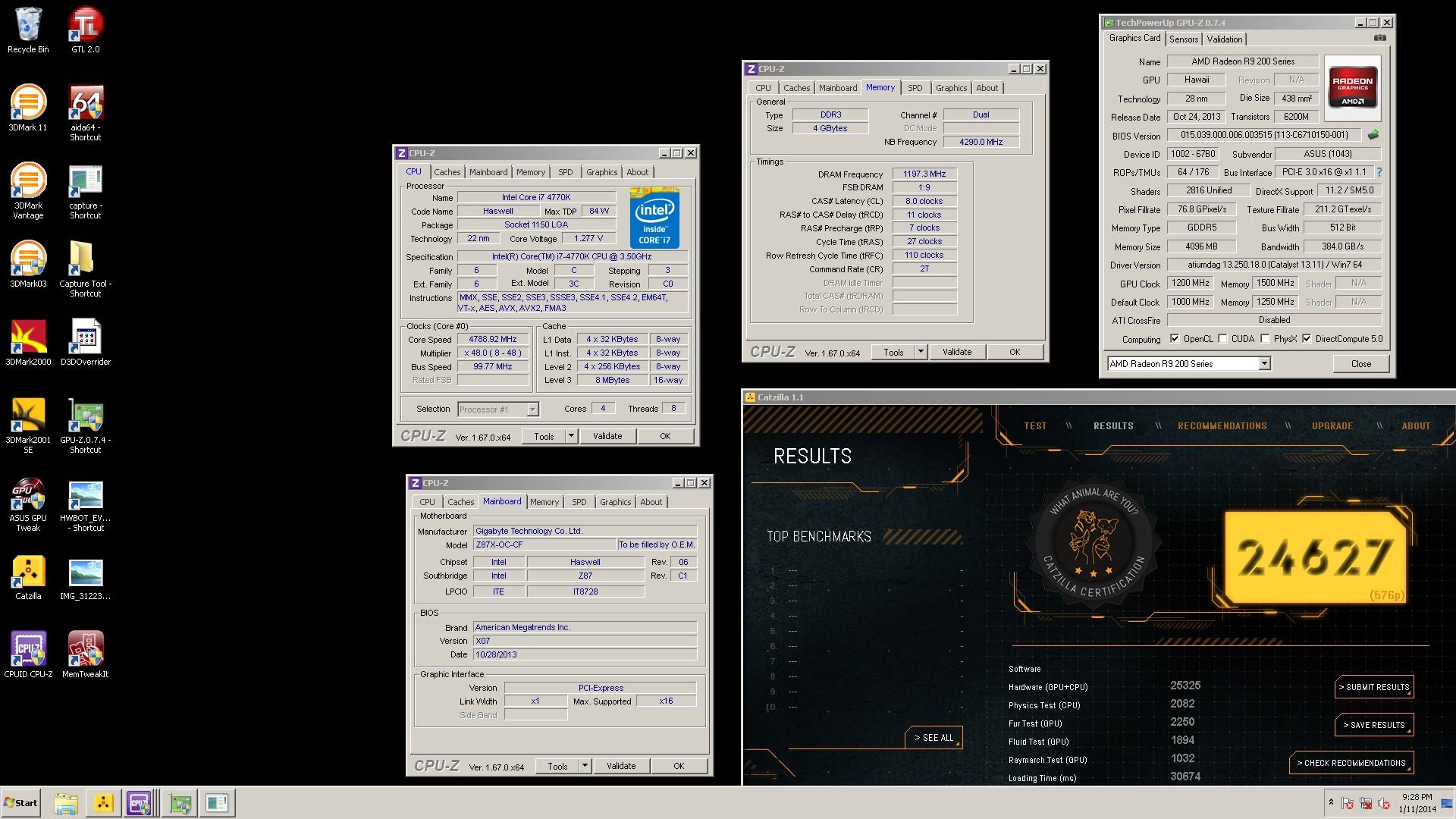Open the Start menu
The width and height of the screenshot is (1456, 819).
(20, 803)
